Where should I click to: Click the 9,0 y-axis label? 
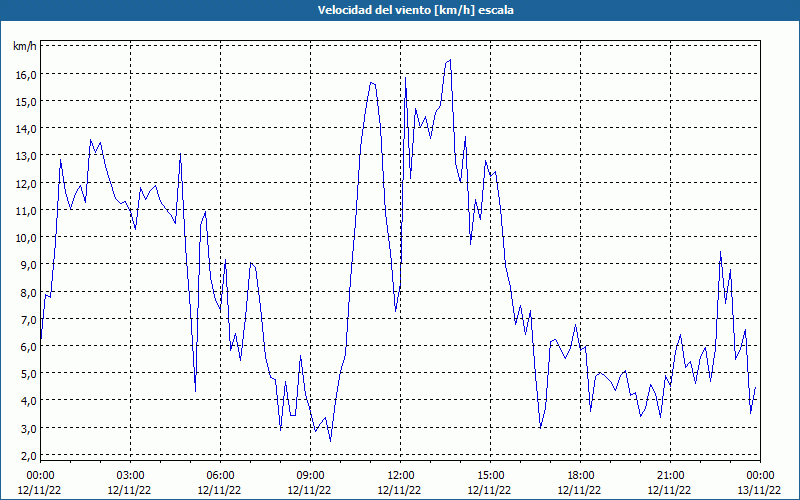point(29,265)
